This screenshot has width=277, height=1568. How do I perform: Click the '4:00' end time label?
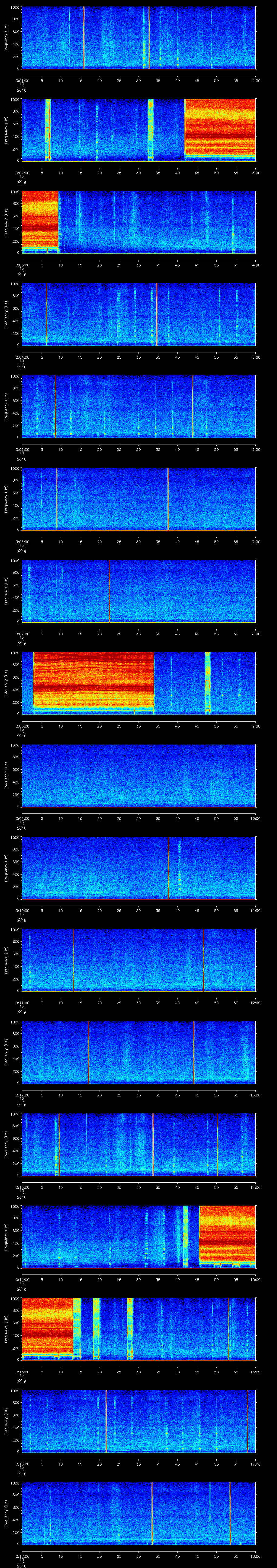256,265
